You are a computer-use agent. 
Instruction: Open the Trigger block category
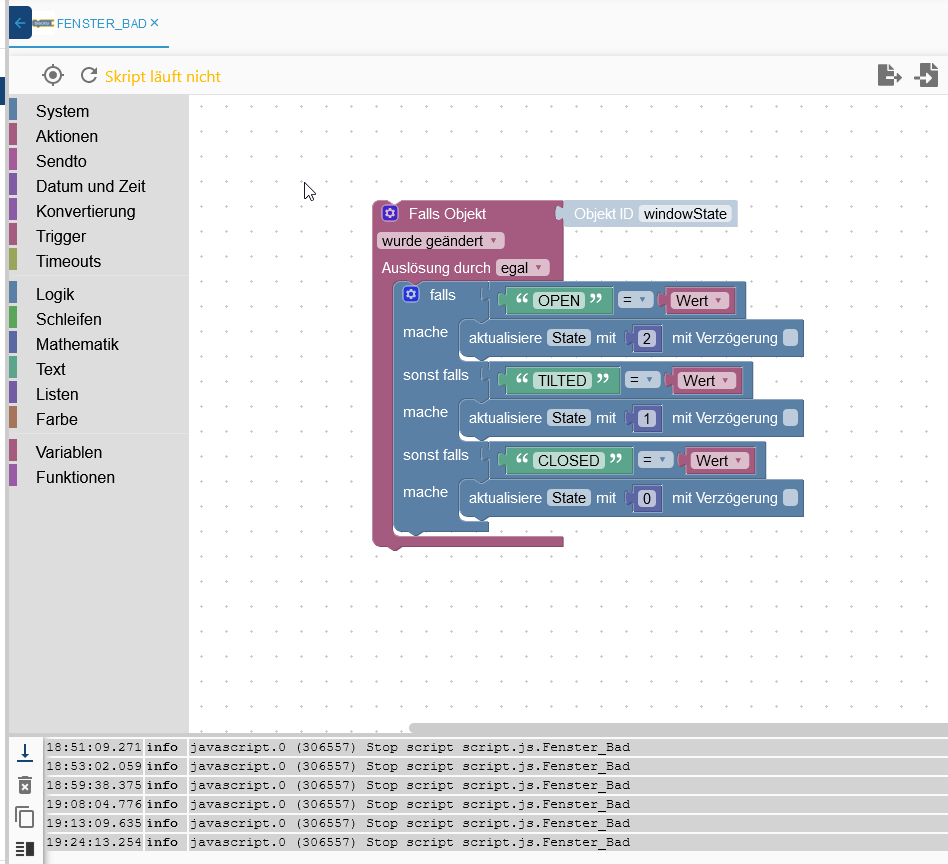tap(61, 236)
